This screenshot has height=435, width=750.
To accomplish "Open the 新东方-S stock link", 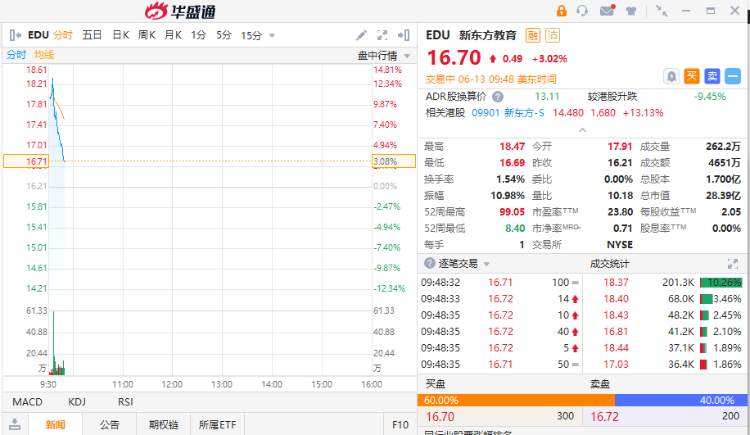I will tap(524, 113).
